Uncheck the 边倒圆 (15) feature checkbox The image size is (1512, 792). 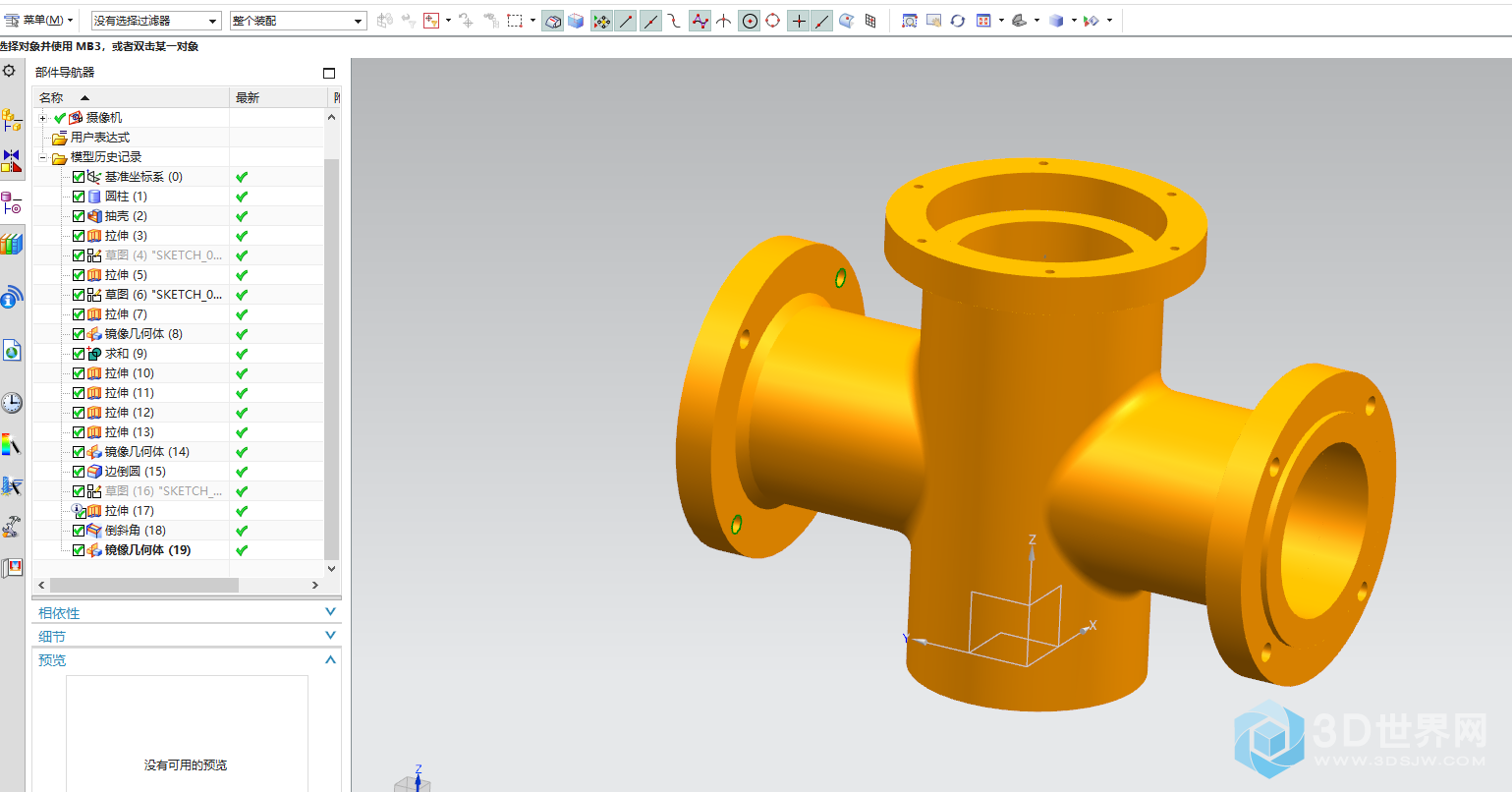pyautogui.click(x=79, y=472)
